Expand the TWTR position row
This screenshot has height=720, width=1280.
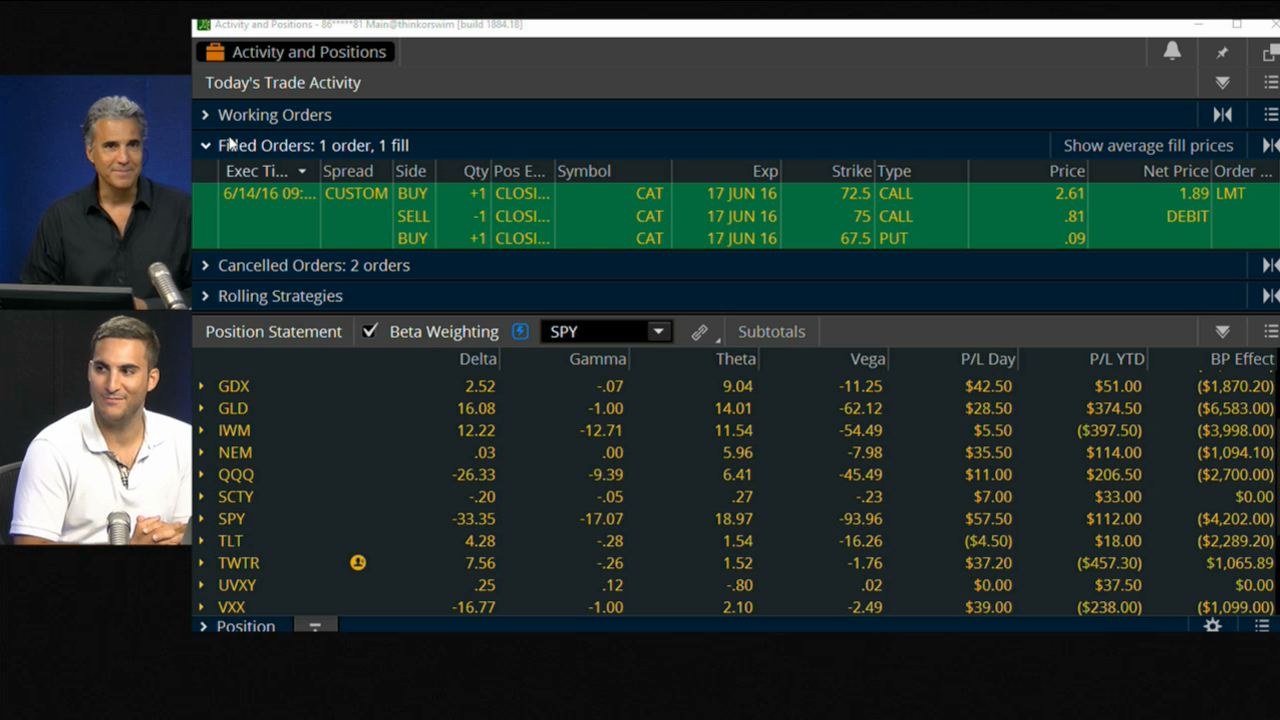[x=201, y=563]
